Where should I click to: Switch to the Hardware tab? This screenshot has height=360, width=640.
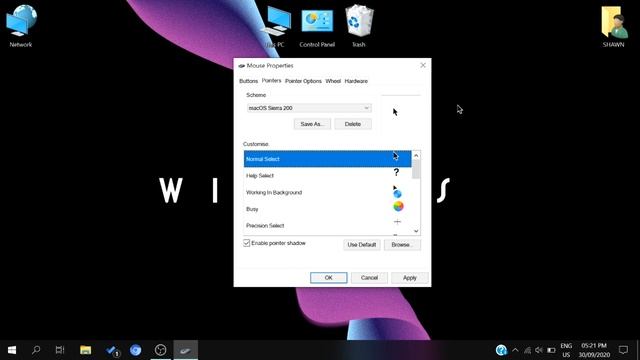point(356,81)
